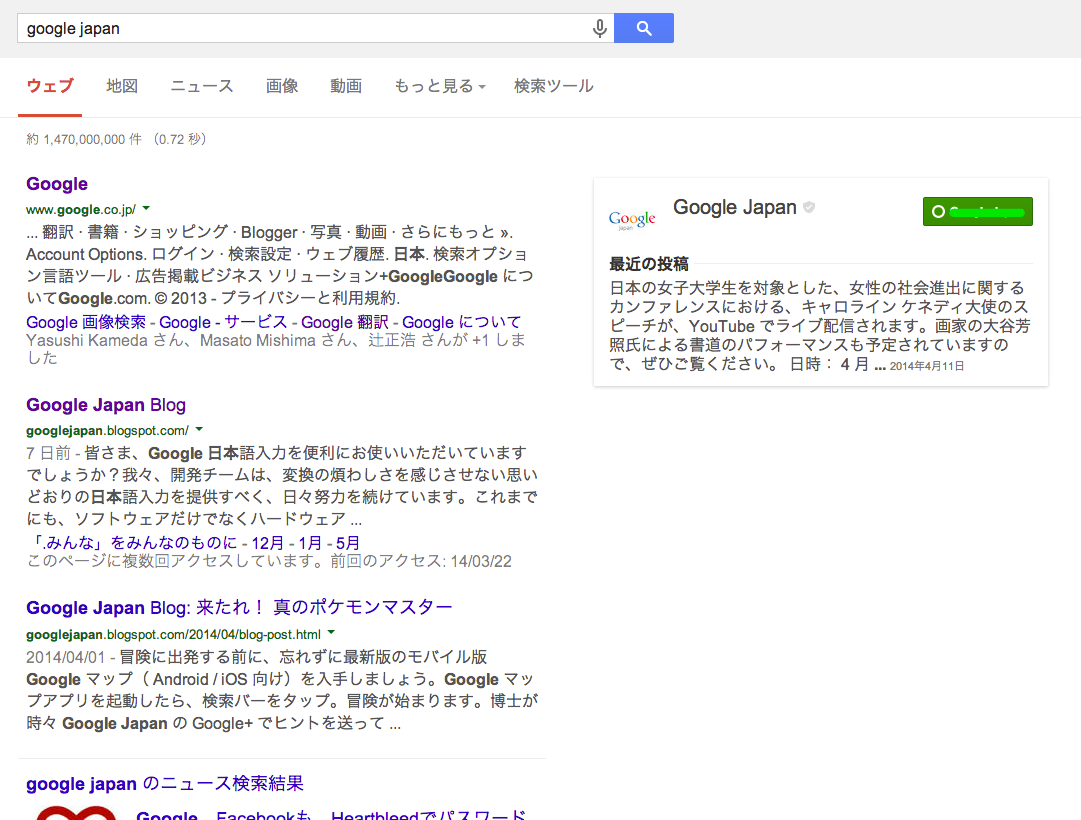Open the 検索ツール options

554,86
